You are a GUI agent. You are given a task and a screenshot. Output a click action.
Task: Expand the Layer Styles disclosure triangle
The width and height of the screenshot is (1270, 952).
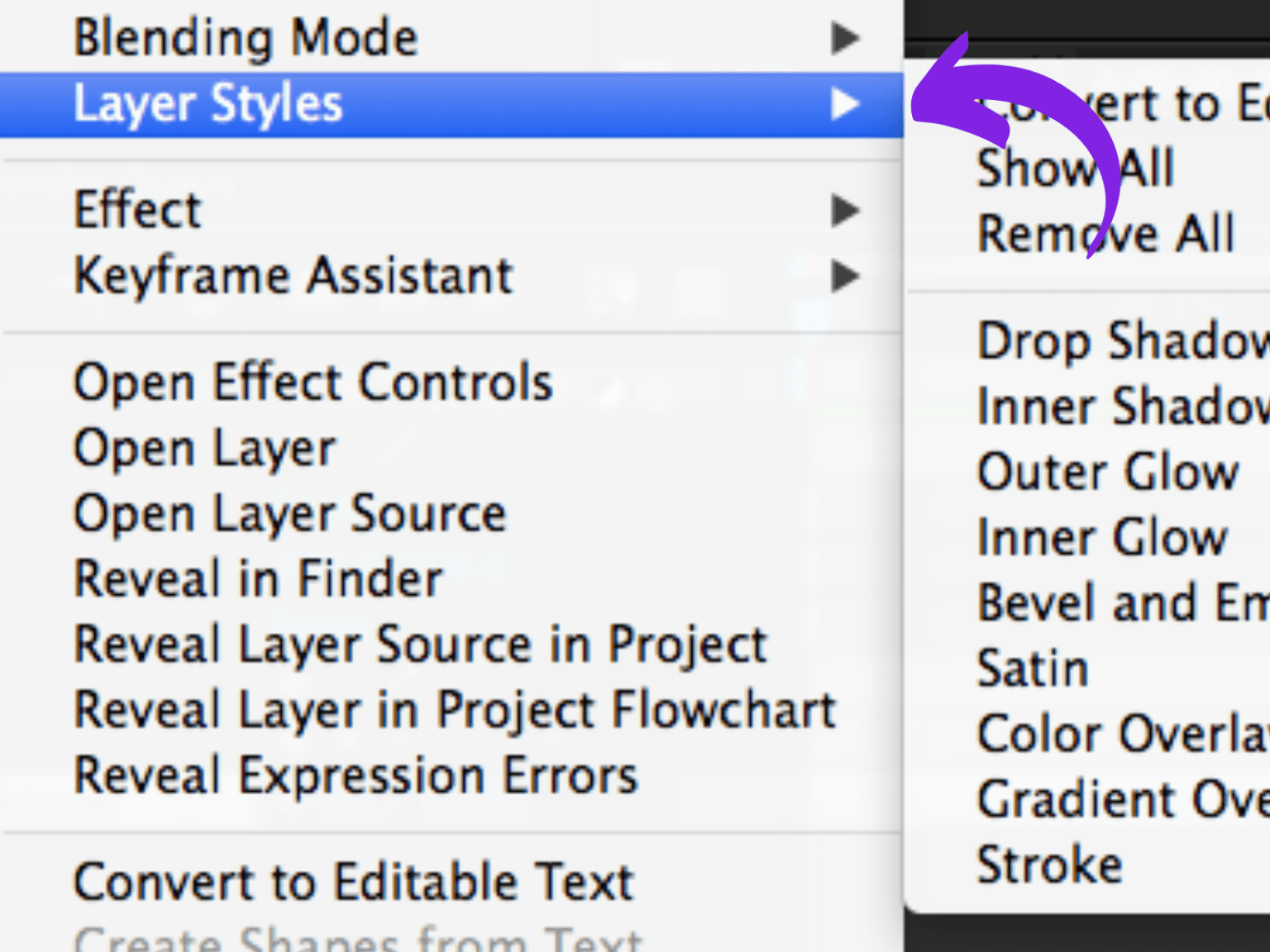point(845,103)
